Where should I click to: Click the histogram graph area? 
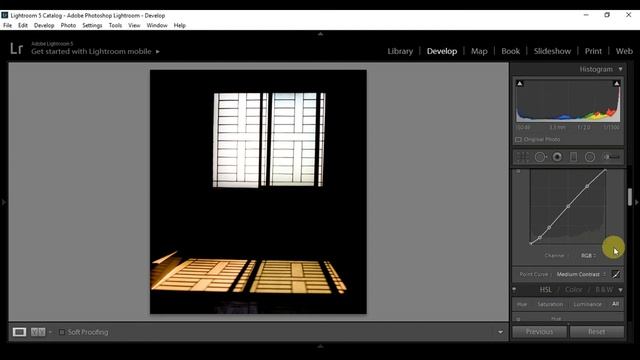tap(568, 101)
